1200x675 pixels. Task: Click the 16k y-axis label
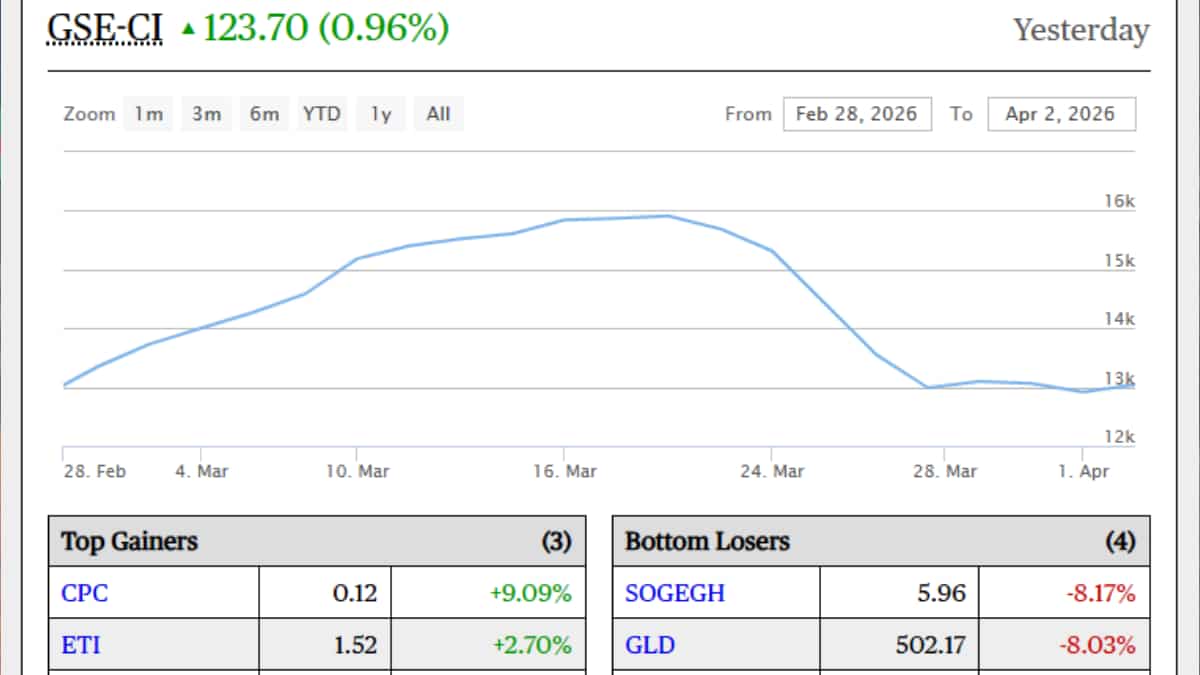pyautogui.click(x=1122, y=201)
